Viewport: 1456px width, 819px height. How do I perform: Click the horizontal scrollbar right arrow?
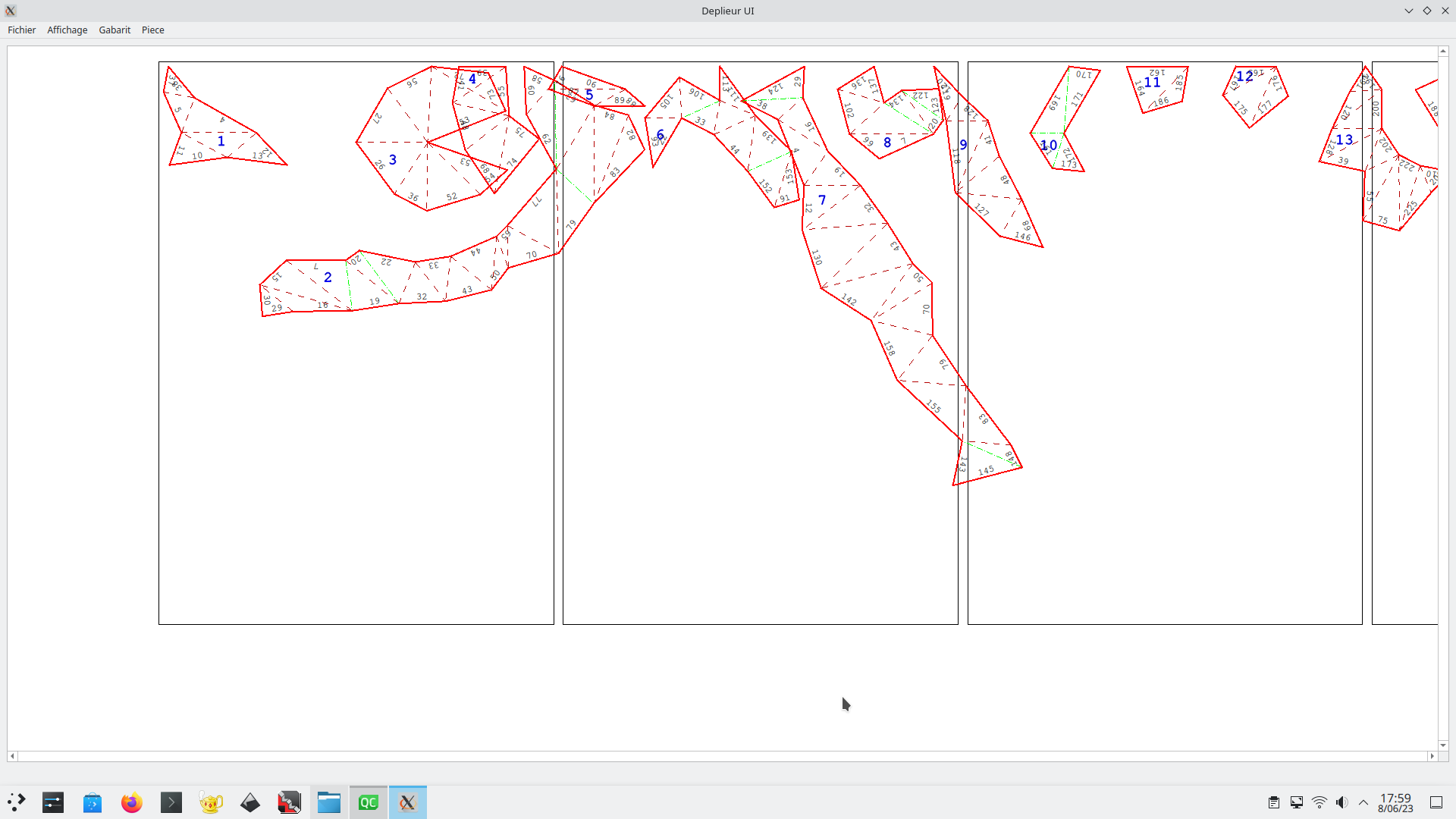(1432, 756)
